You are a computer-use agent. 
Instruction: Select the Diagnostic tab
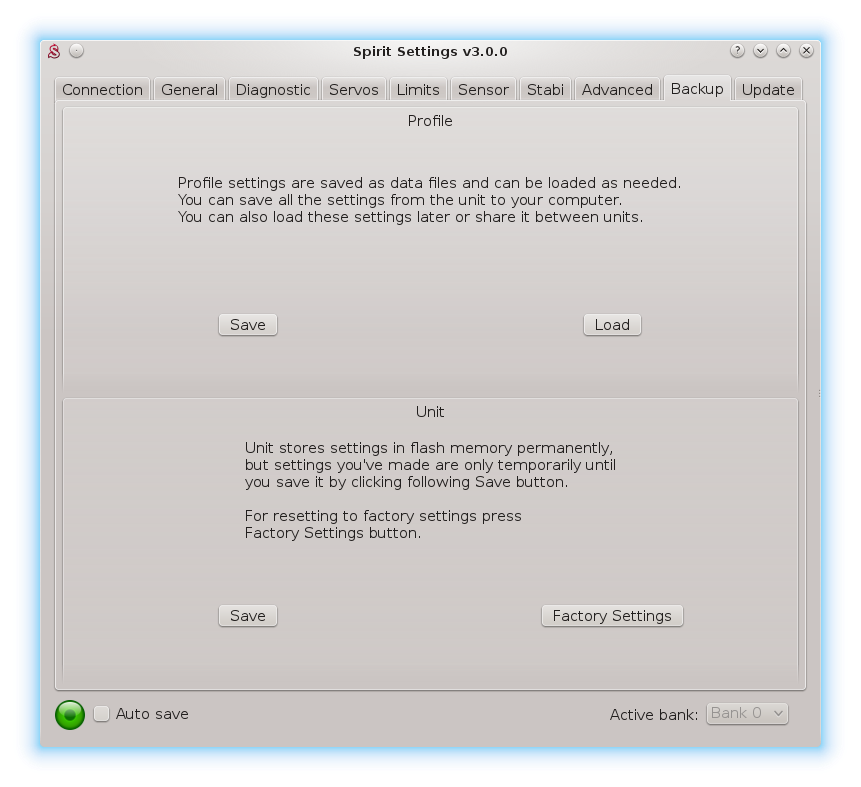pos(273,90)
